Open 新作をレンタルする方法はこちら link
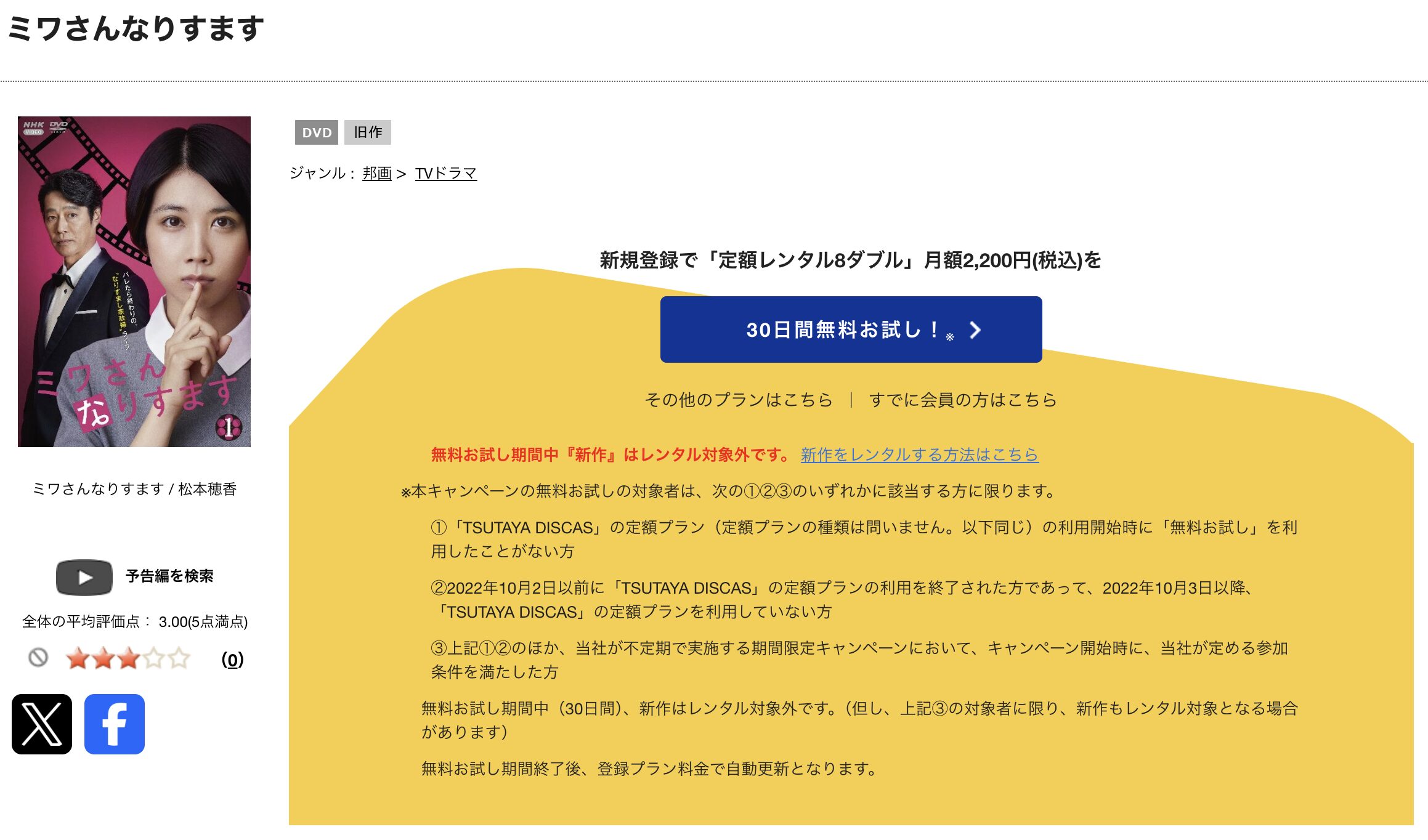1428x840 pixels. click(x=920, y=454)
